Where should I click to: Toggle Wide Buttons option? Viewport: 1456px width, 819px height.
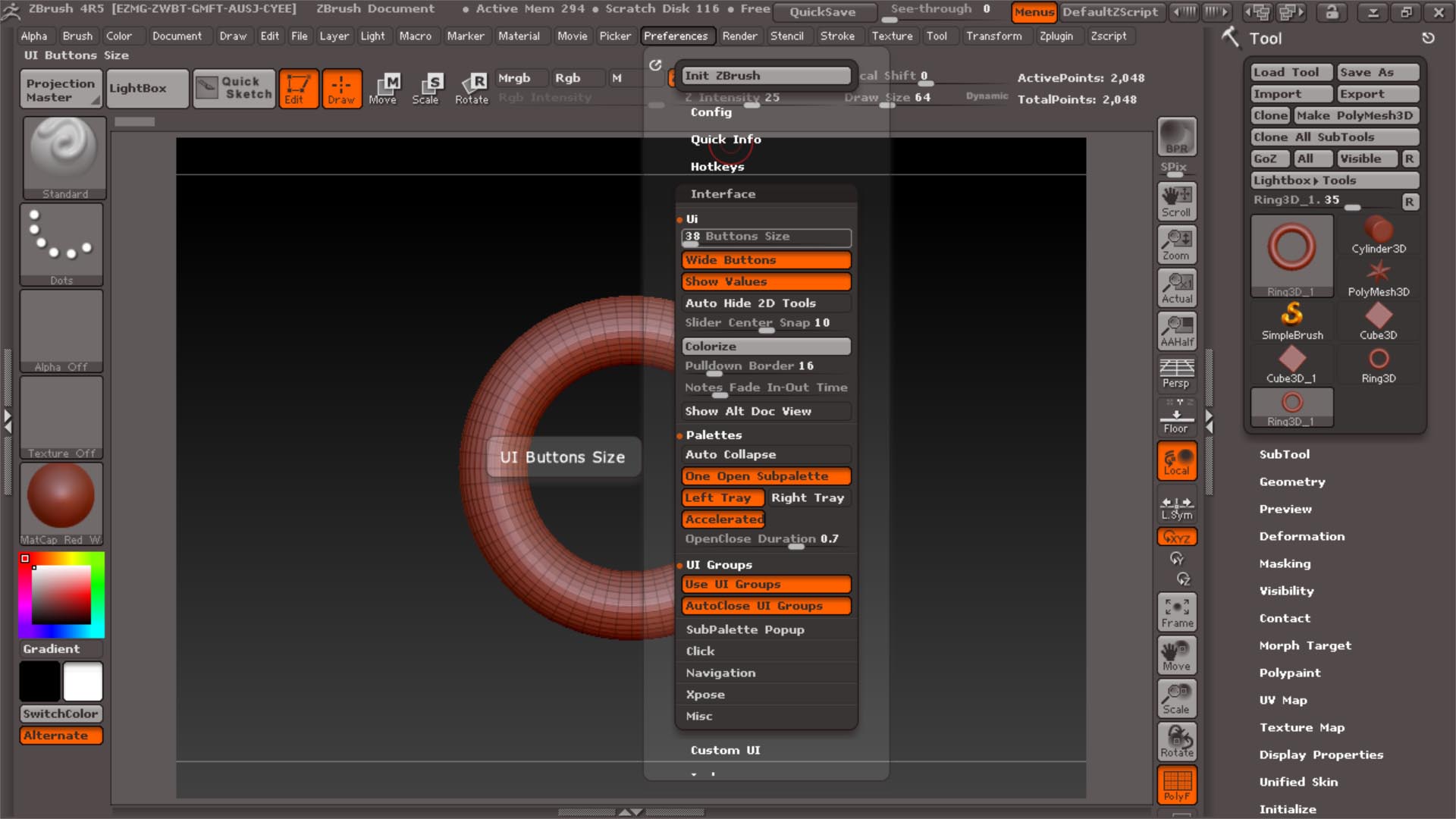(766, 260)
